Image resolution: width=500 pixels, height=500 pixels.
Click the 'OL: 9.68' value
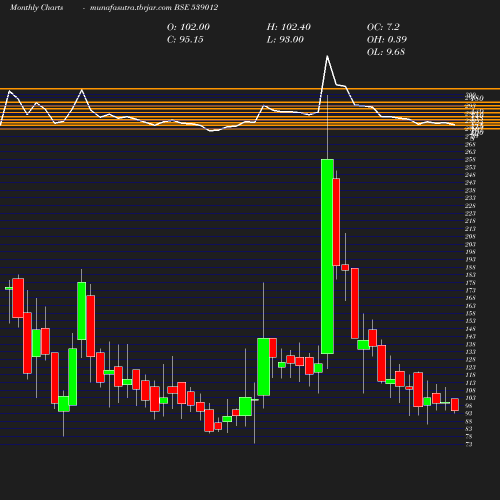click(x=386, y=52)
